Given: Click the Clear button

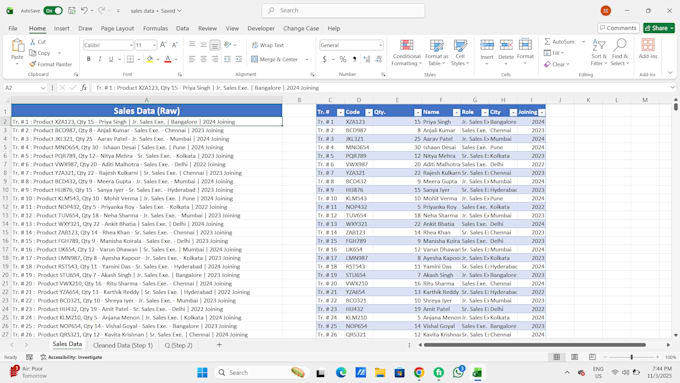Looking at the screenshot, I should [556, 64].
